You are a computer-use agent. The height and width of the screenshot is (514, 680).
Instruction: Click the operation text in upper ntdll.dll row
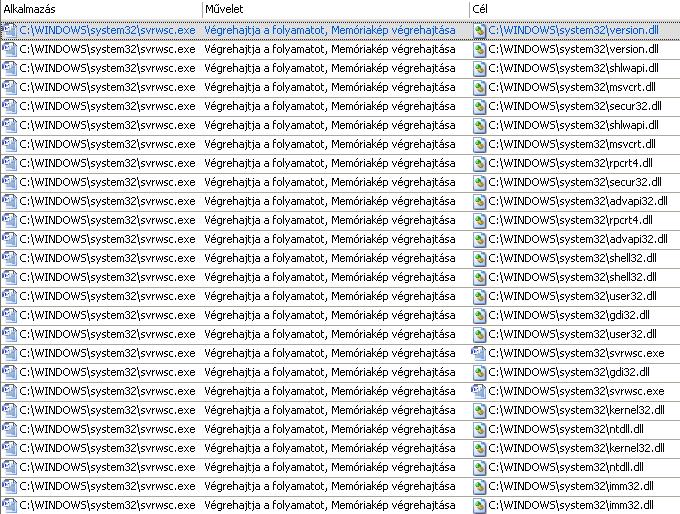[330, 429]
